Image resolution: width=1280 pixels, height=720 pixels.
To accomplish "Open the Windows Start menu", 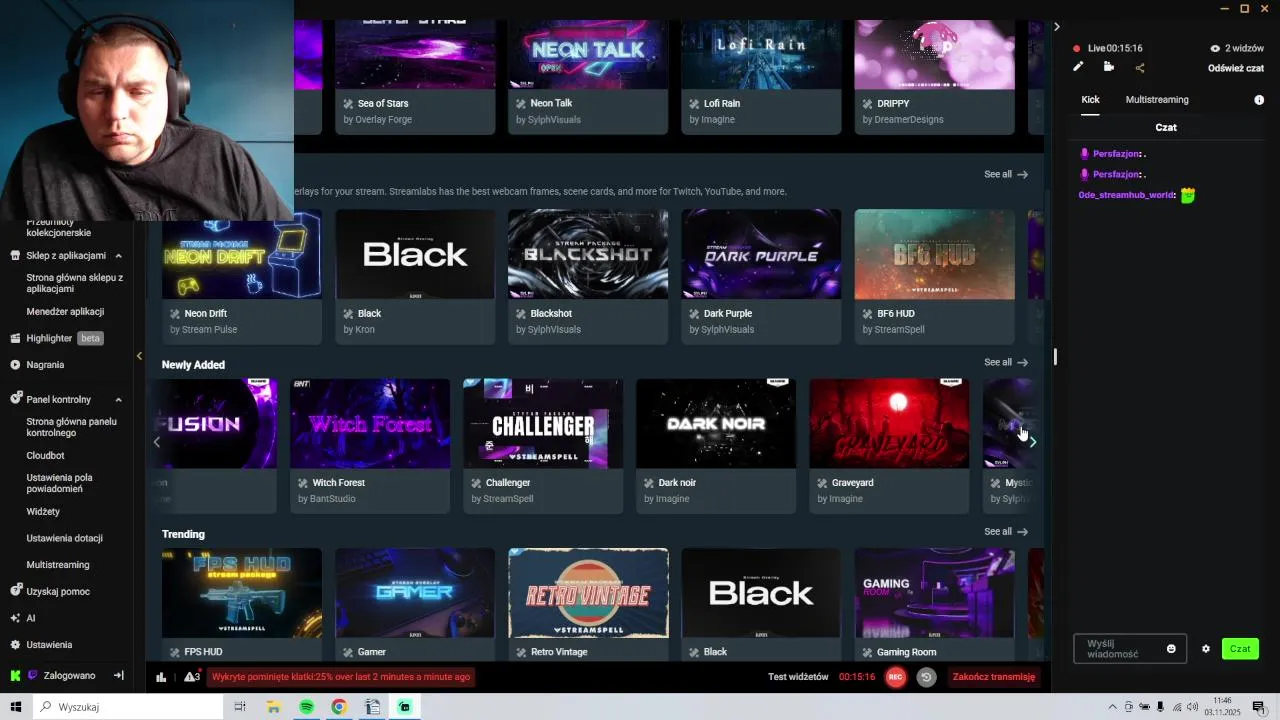I will click(x=16, y=707).
